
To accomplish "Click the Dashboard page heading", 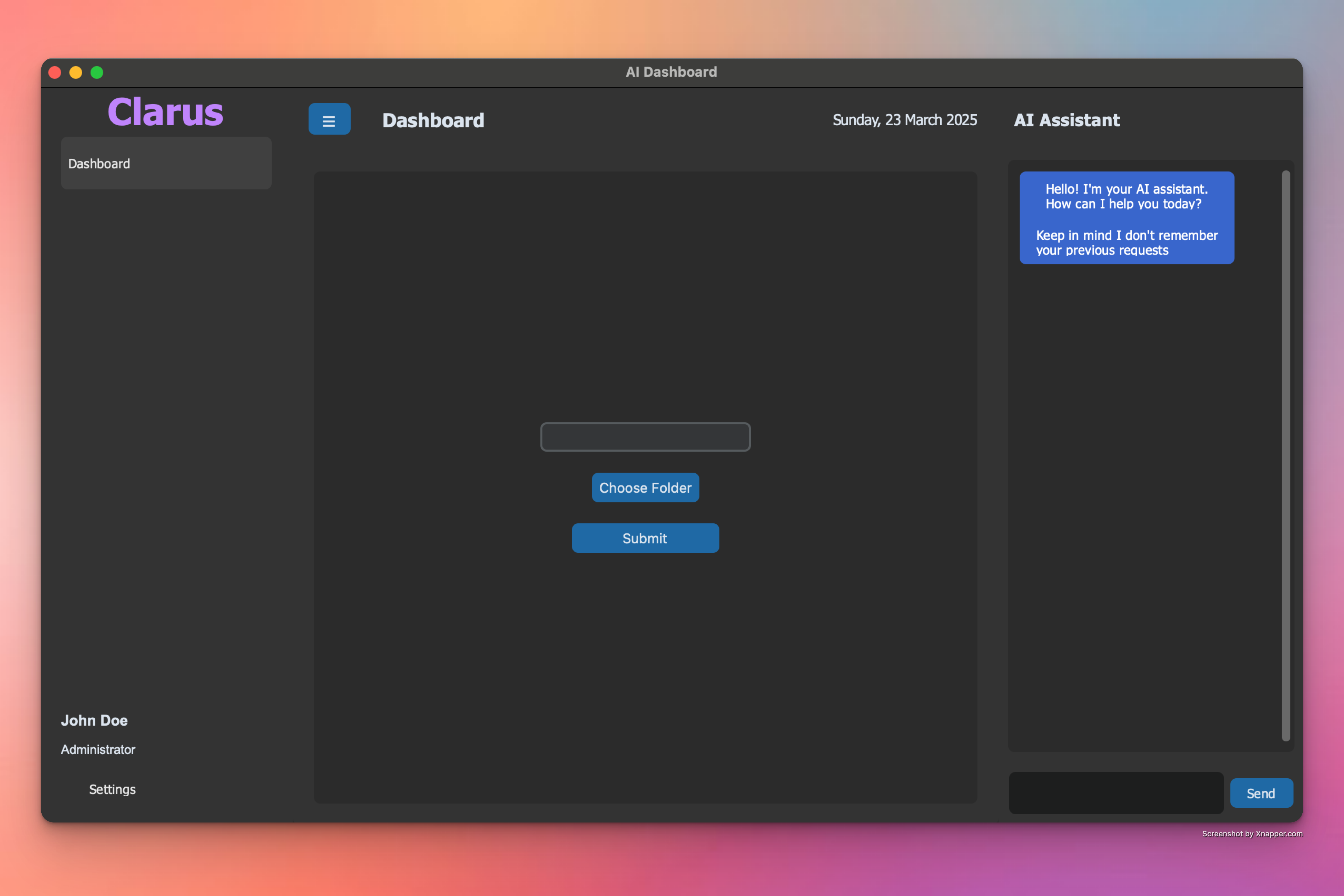I will pyautogui.click(x=433, y=121).
